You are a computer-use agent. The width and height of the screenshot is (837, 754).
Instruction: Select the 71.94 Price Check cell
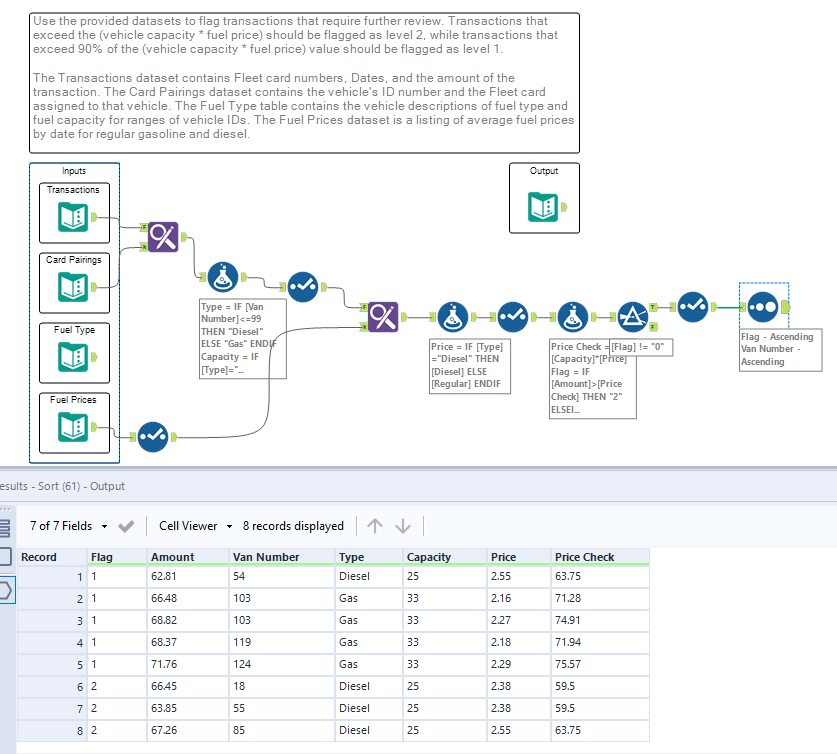(x=600, y=642)
